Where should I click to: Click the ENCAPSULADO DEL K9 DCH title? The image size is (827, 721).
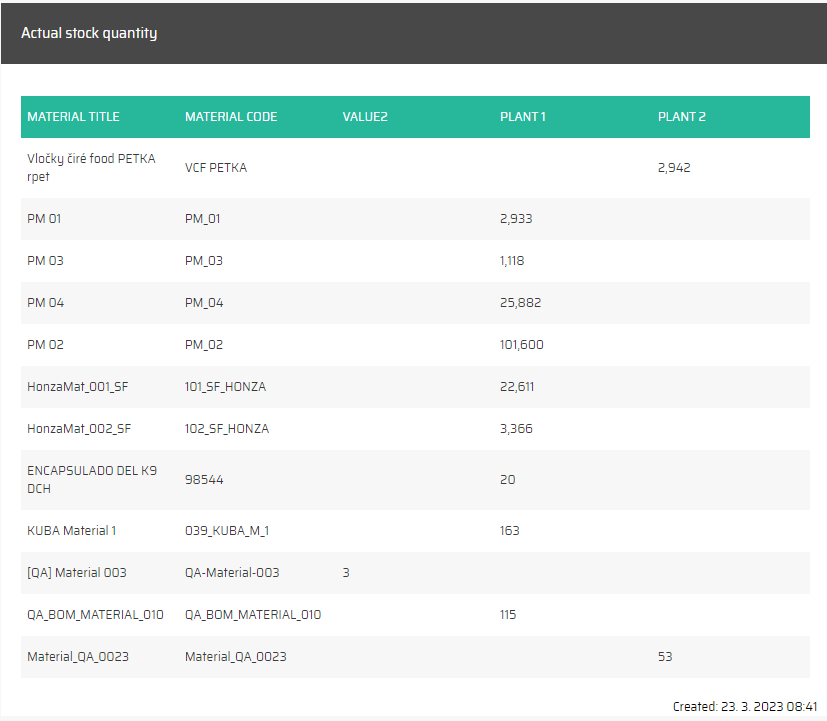click(91, 479)
